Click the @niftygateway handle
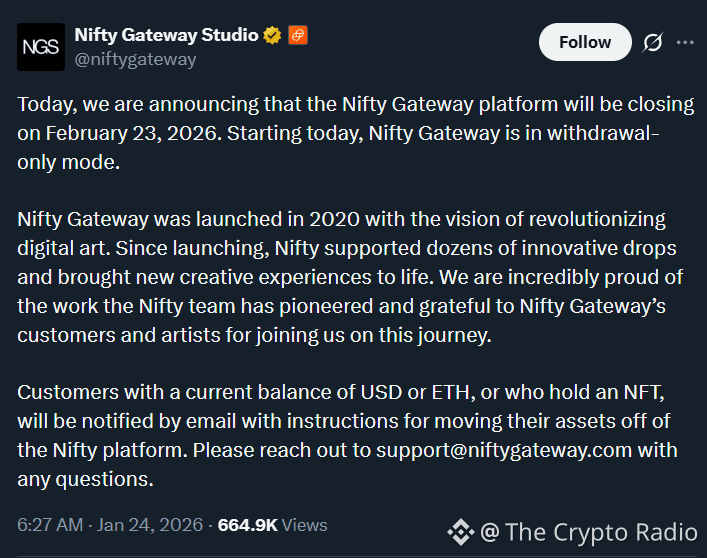This screenshot has width=707, height=558. [135, 59]
